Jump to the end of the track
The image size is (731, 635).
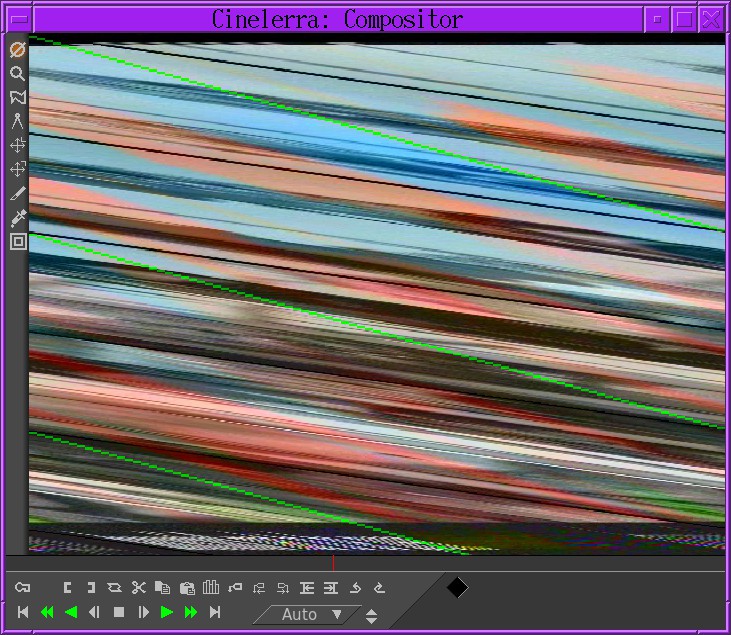[x=215, y=612]
